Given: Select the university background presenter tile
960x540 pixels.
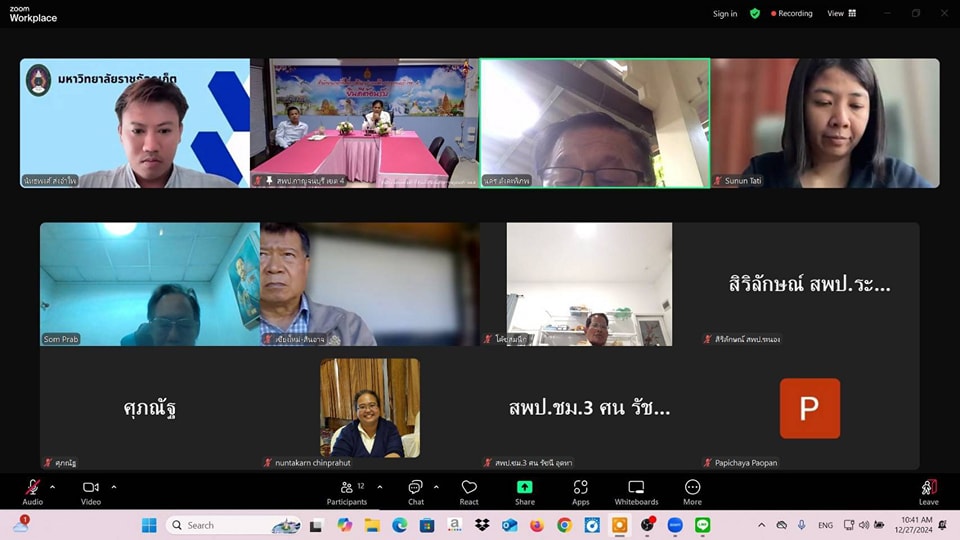Looking at the screenshot, I should tap(135, 123).
